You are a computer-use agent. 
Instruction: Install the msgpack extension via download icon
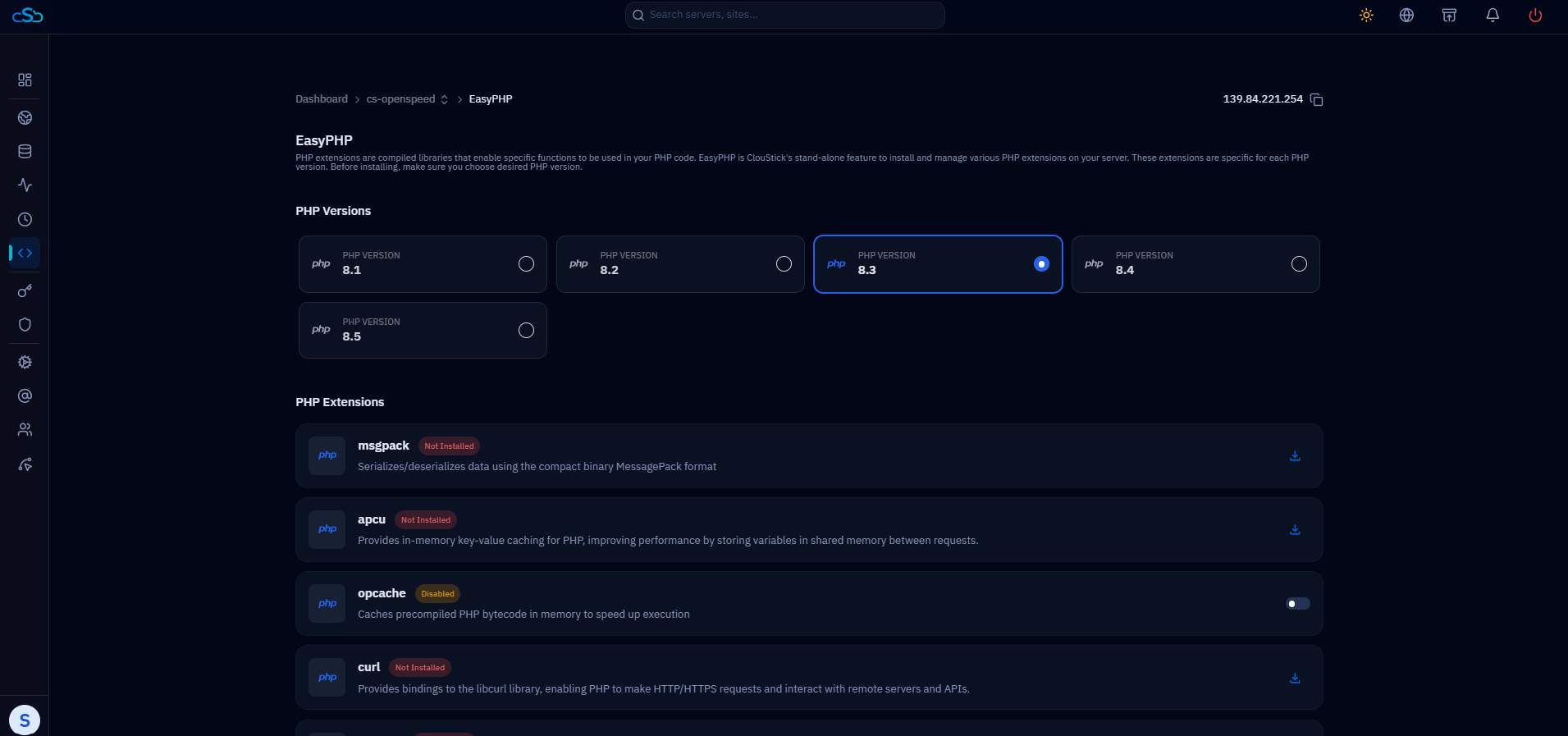click(1295, 456)
